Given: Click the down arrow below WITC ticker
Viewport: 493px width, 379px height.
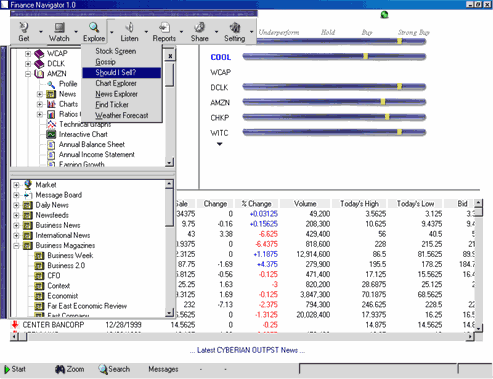Looking at the screenshot, I should tap(219, 144).
